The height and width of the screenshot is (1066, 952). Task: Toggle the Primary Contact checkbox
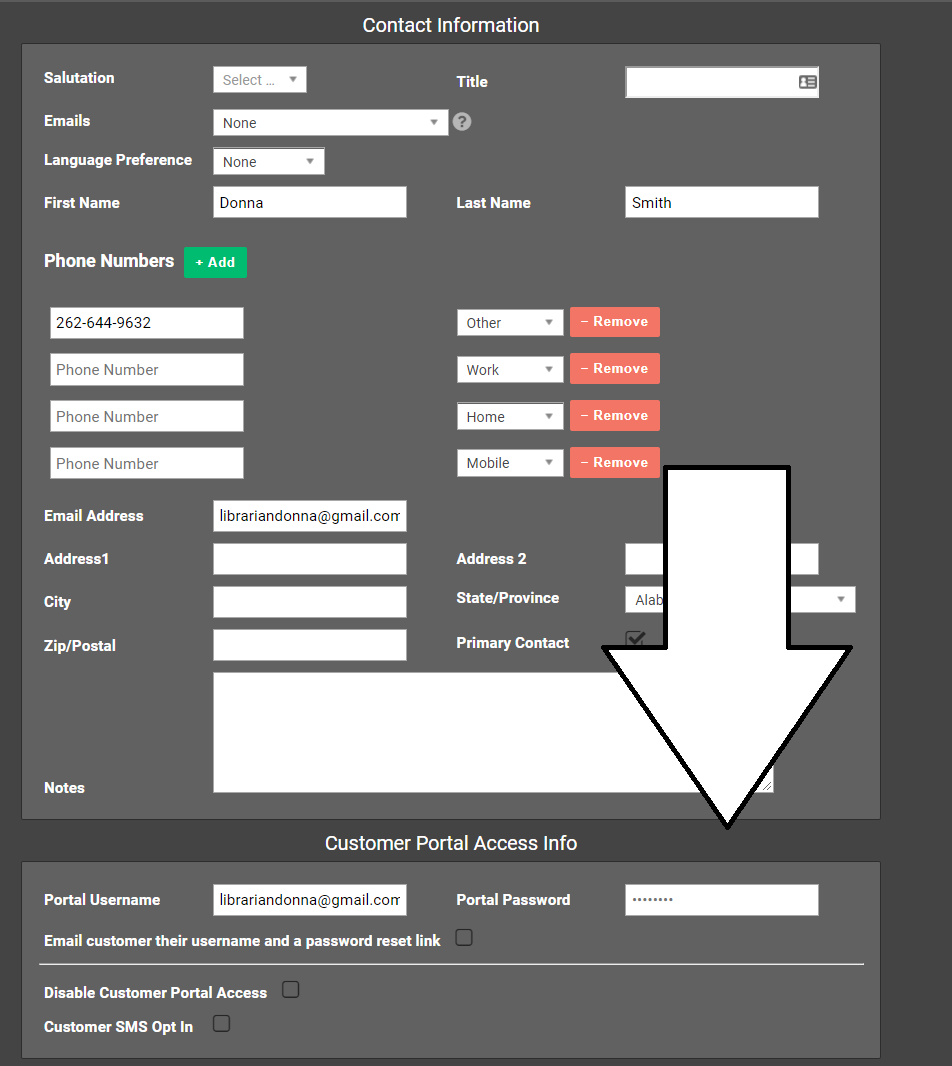(x=634, y=638)
